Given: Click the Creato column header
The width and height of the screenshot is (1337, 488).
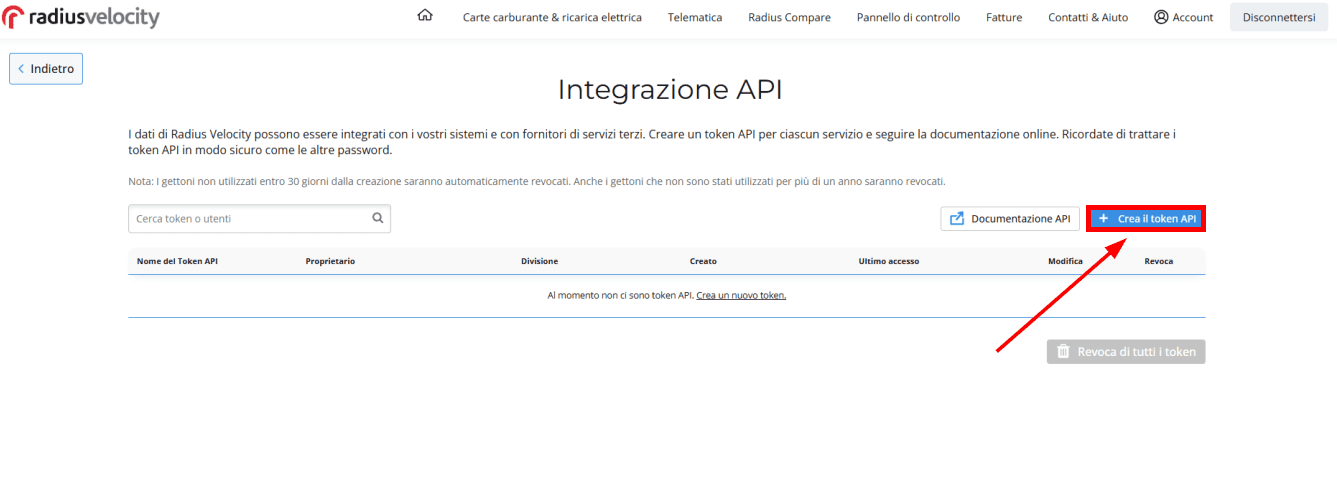Looking at the screenshot, I should tap(703, 261).
